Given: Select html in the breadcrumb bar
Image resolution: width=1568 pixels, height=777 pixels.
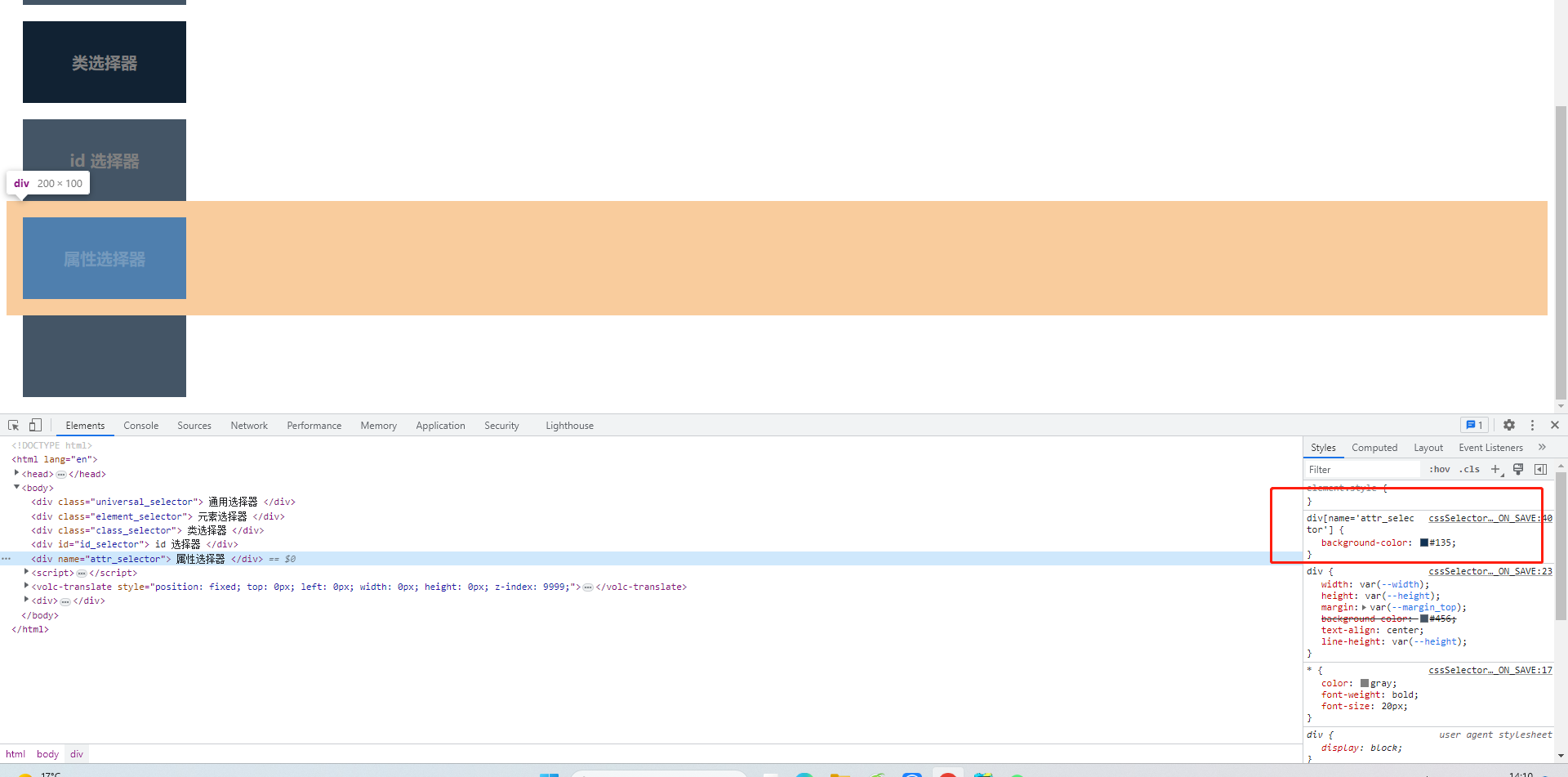Looking at the screenshot, I should click(16, 754).
